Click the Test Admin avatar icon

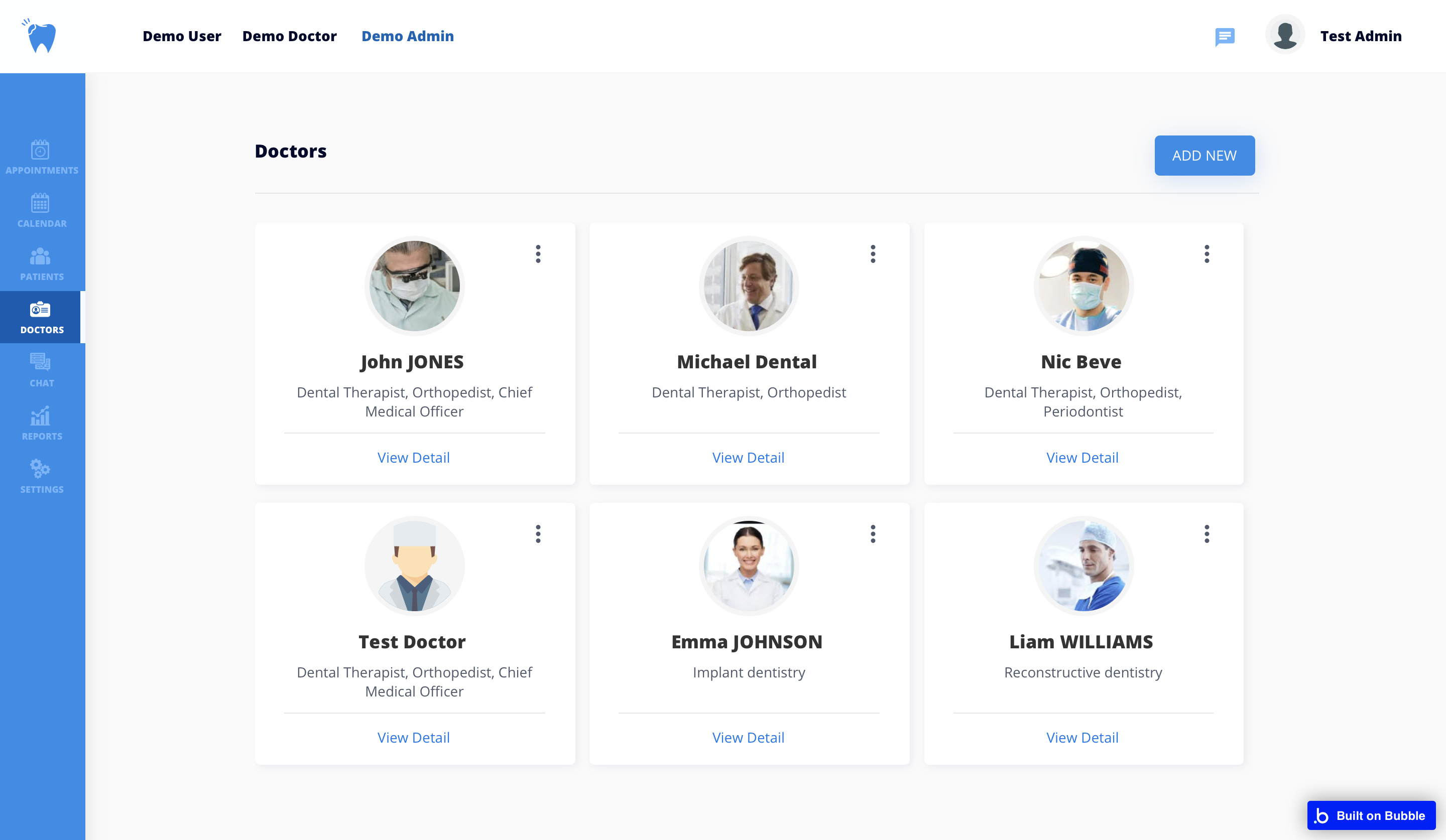(1285, 36)
